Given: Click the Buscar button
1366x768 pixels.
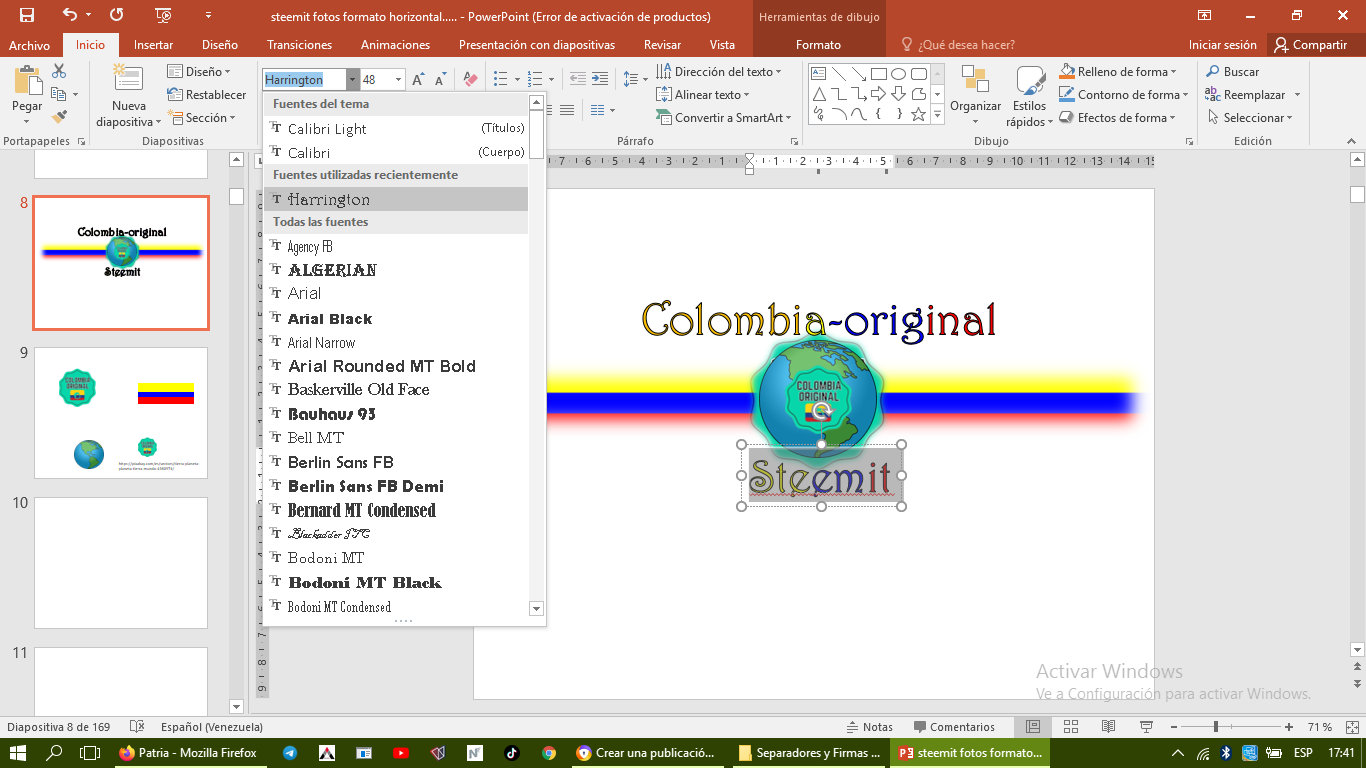Looking at the screenshot, I should click(1232, 72).
